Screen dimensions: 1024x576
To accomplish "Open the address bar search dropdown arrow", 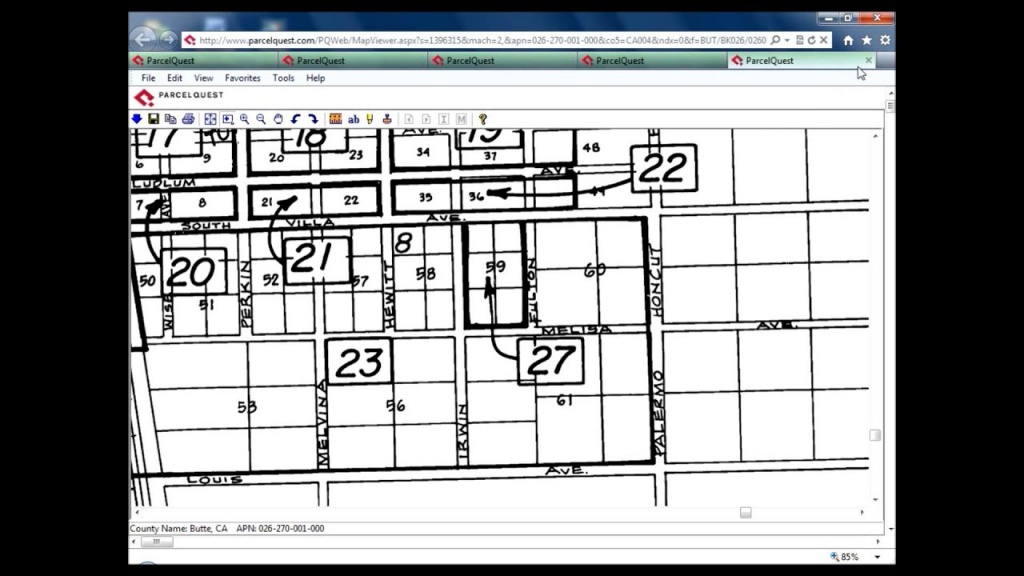I will pyautogui.click(x=786, y=40).
